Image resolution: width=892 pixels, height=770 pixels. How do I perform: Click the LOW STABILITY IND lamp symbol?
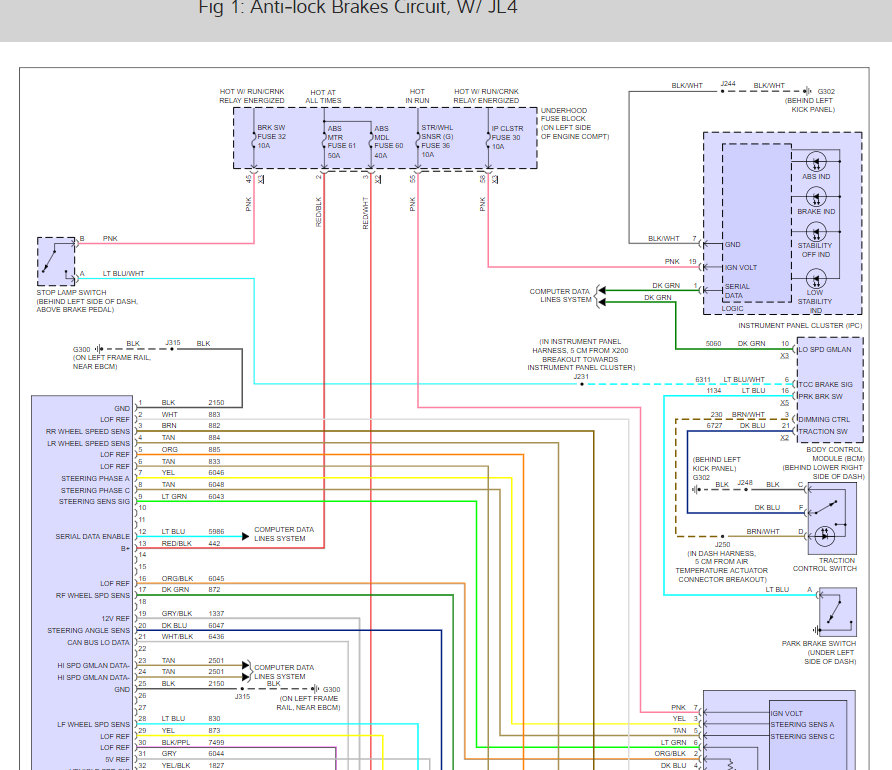click(x=816, y=279)
